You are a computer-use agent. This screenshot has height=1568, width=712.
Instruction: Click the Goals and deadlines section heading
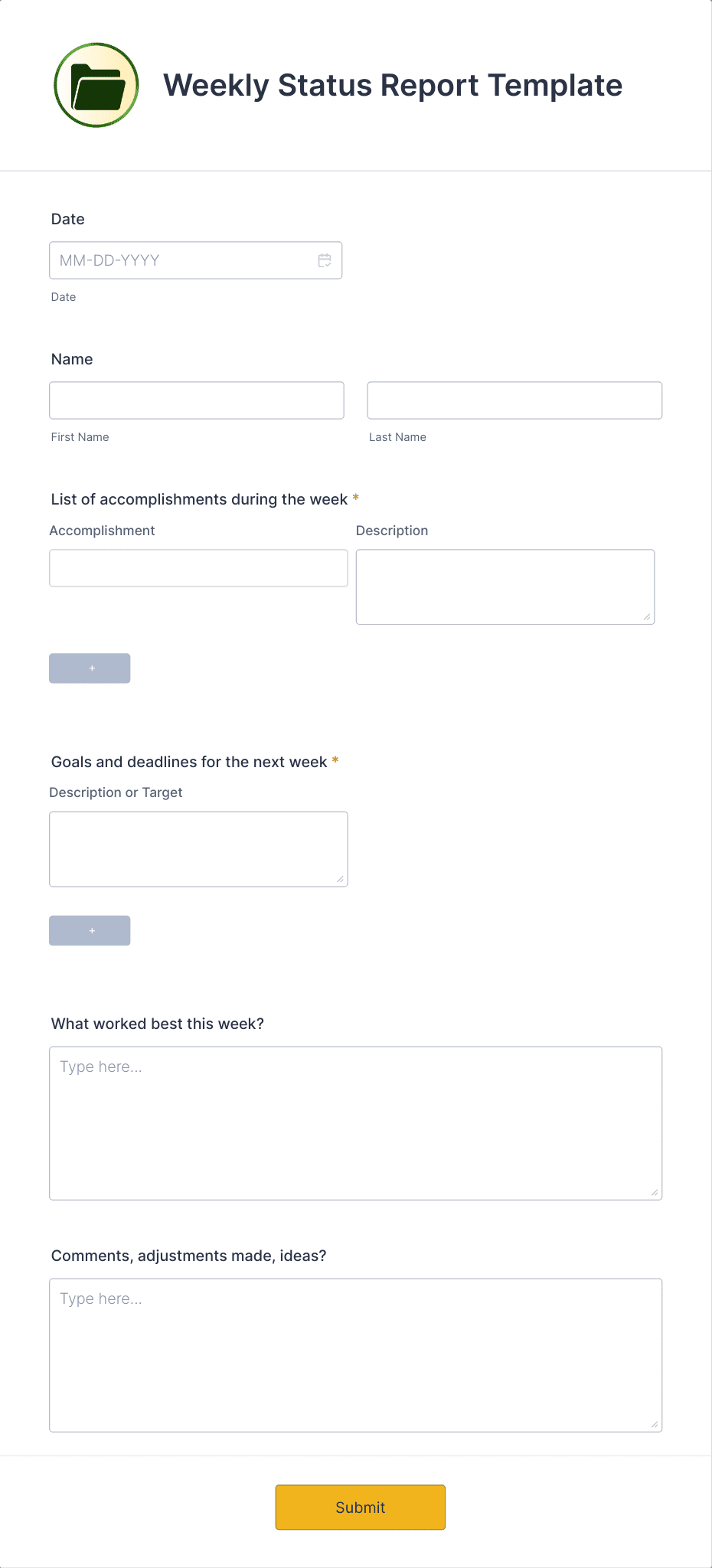pyautogui.click(x=189, y=762)
